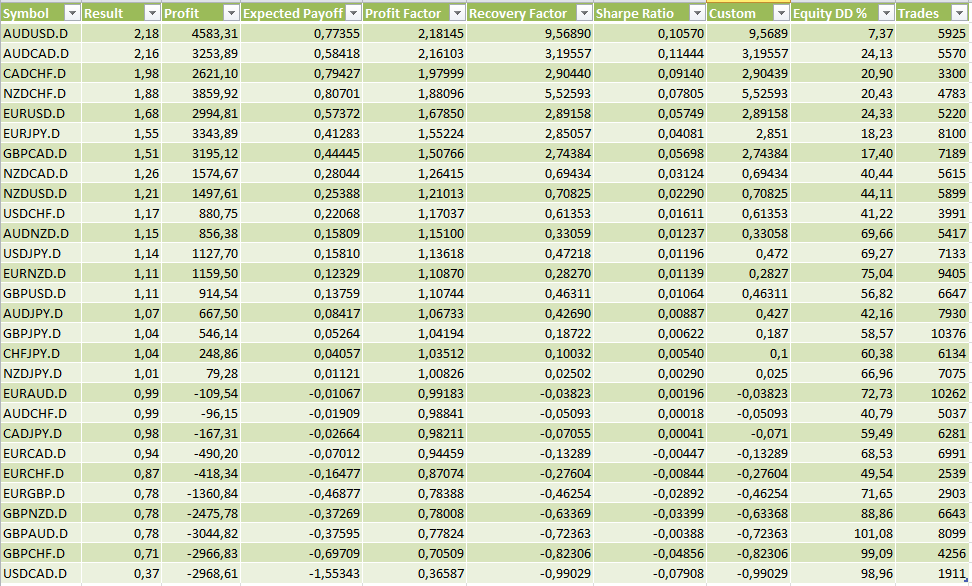
Task: Select profit factor value 2,18145
Action: pos(415,33)
